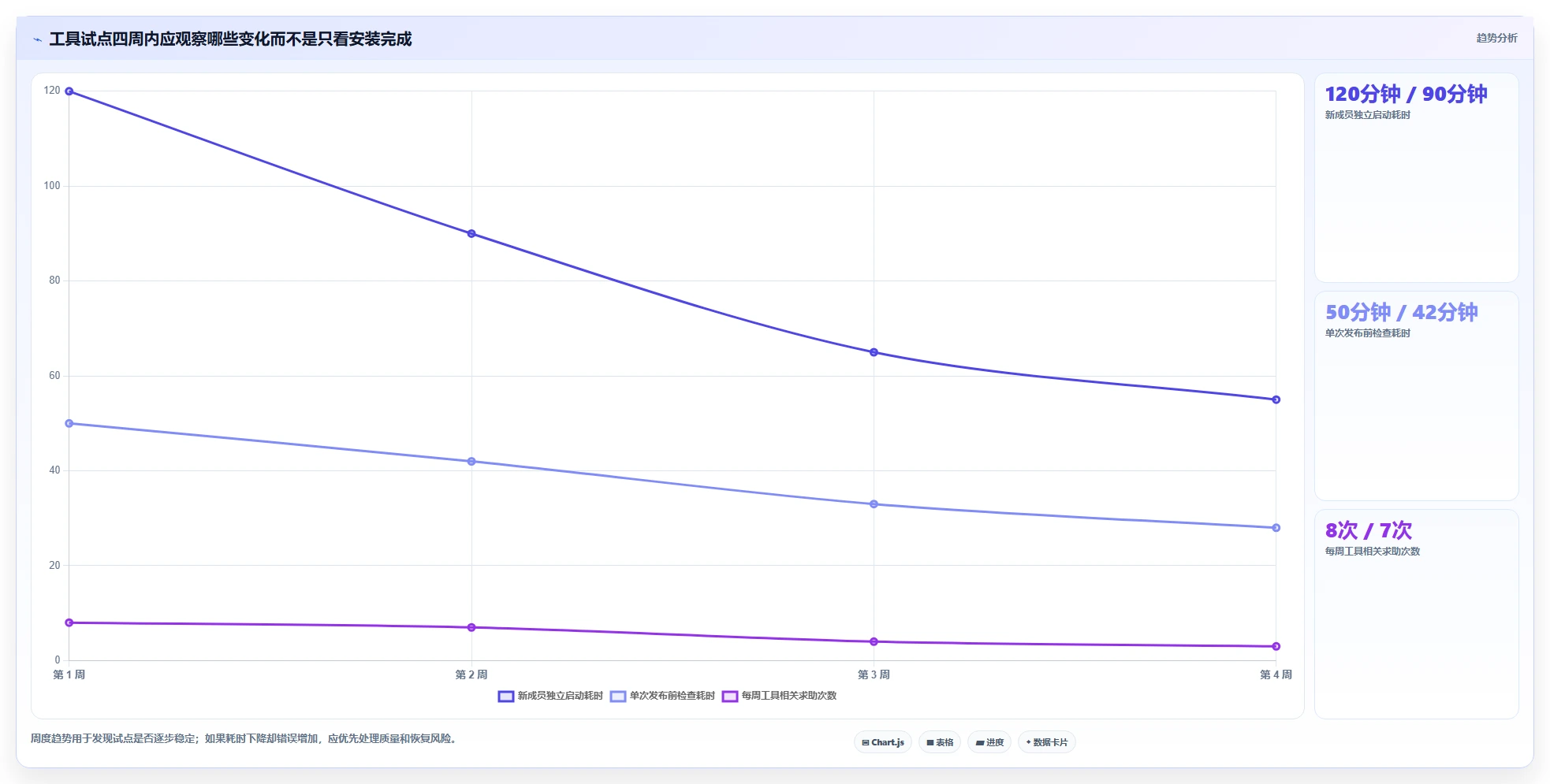Click the week 1 point at 50 on the middle line
The image size is (1550, 784).
point(69,423)
